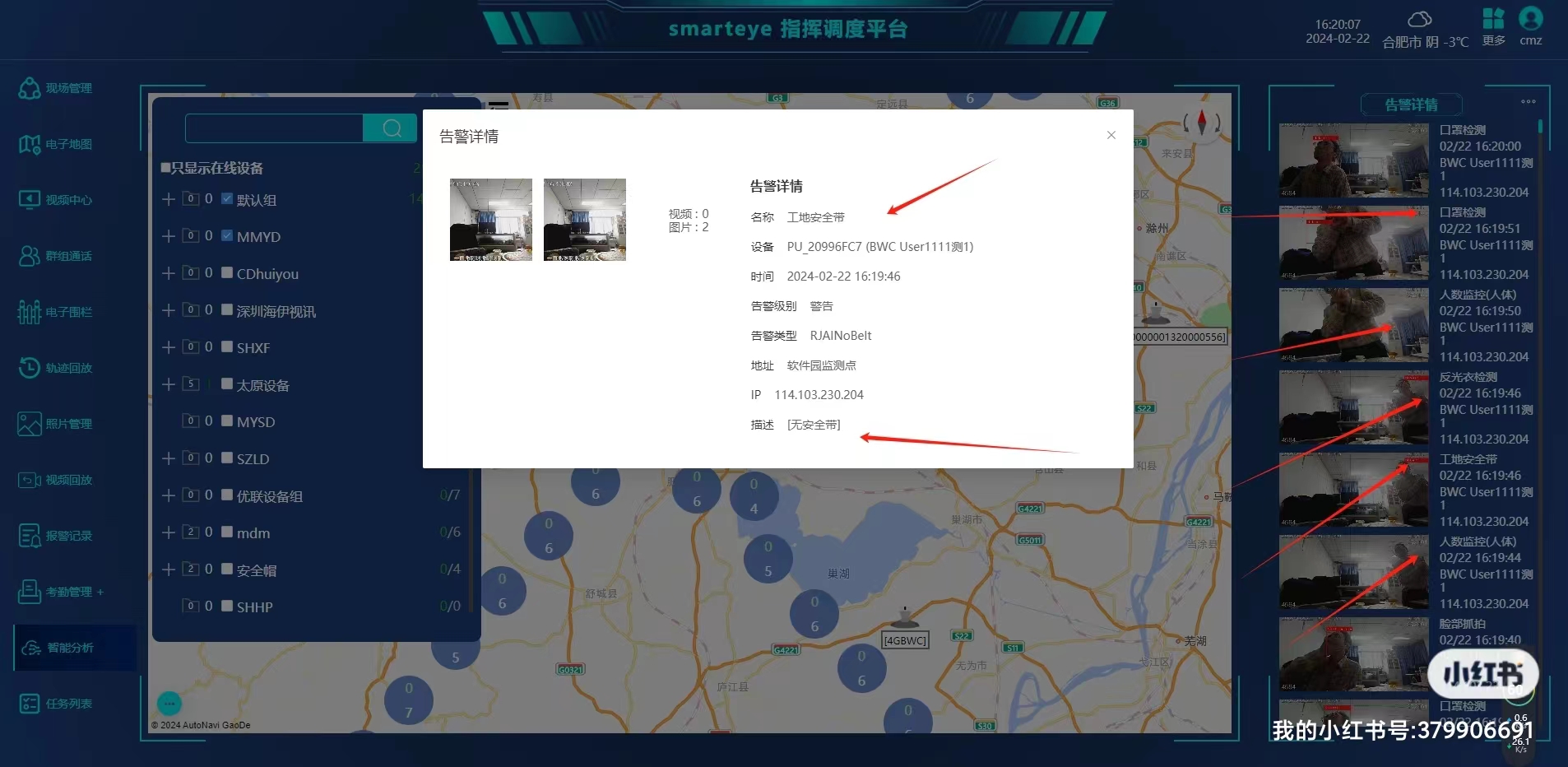Check the 太原设备 checkbox

click(x=227, y=384)
